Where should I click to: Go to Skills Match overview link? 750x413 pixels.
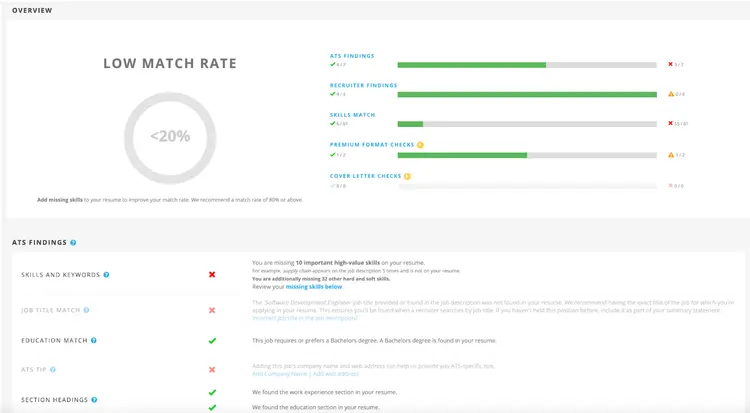pos(353,115)
